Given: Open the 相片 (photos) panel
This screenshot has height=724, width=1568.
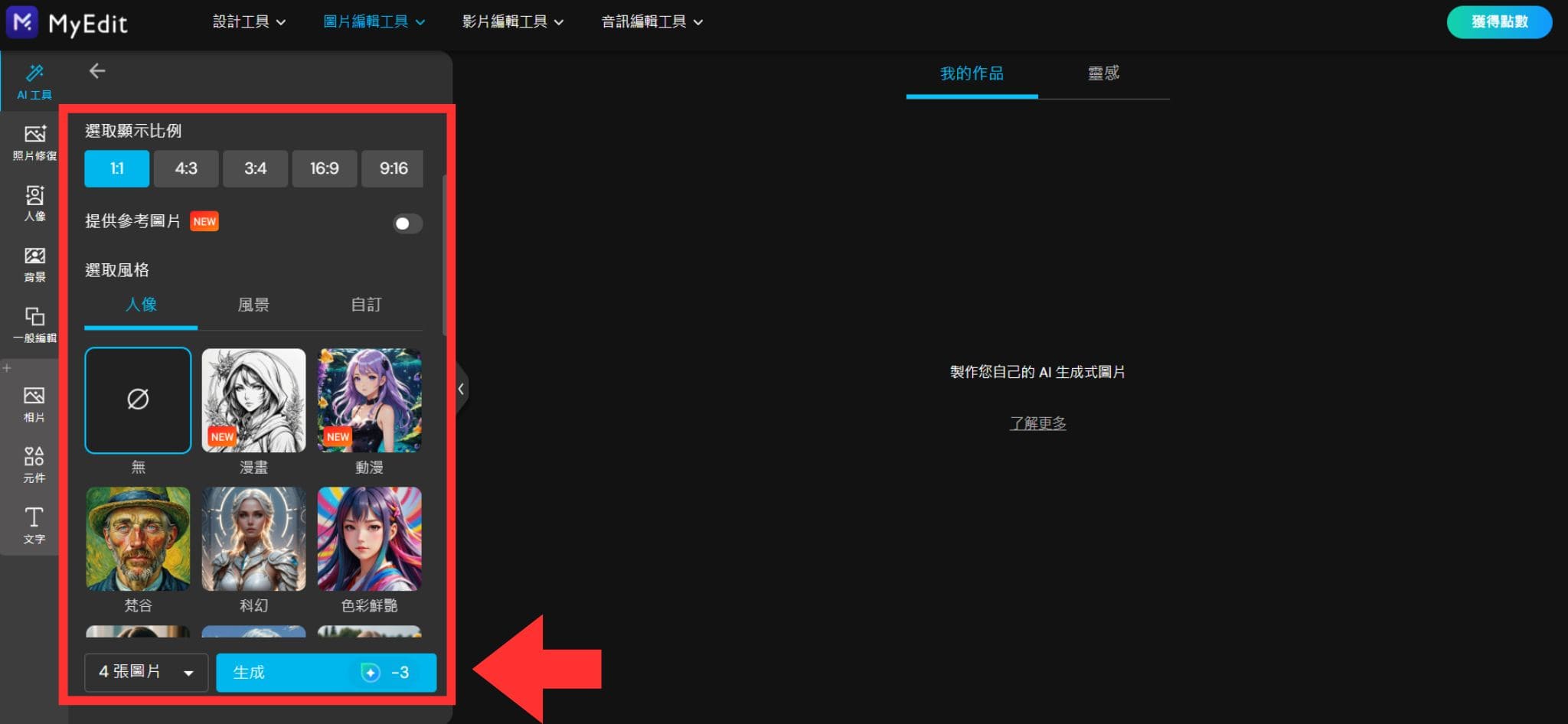Looking at the screenshot, I should point(34,403).
